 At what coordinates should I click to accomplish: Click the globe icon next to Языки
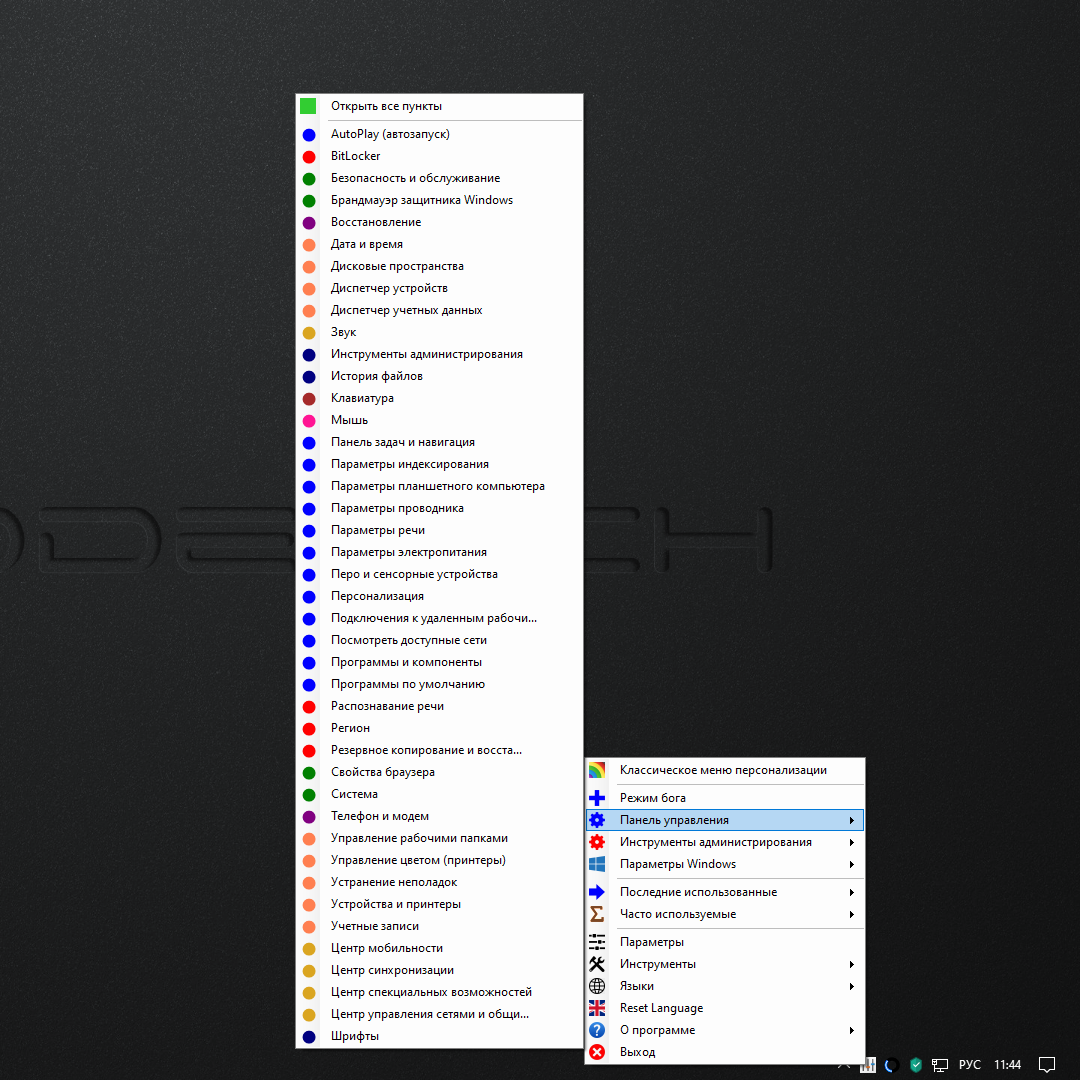coord(597,986)
